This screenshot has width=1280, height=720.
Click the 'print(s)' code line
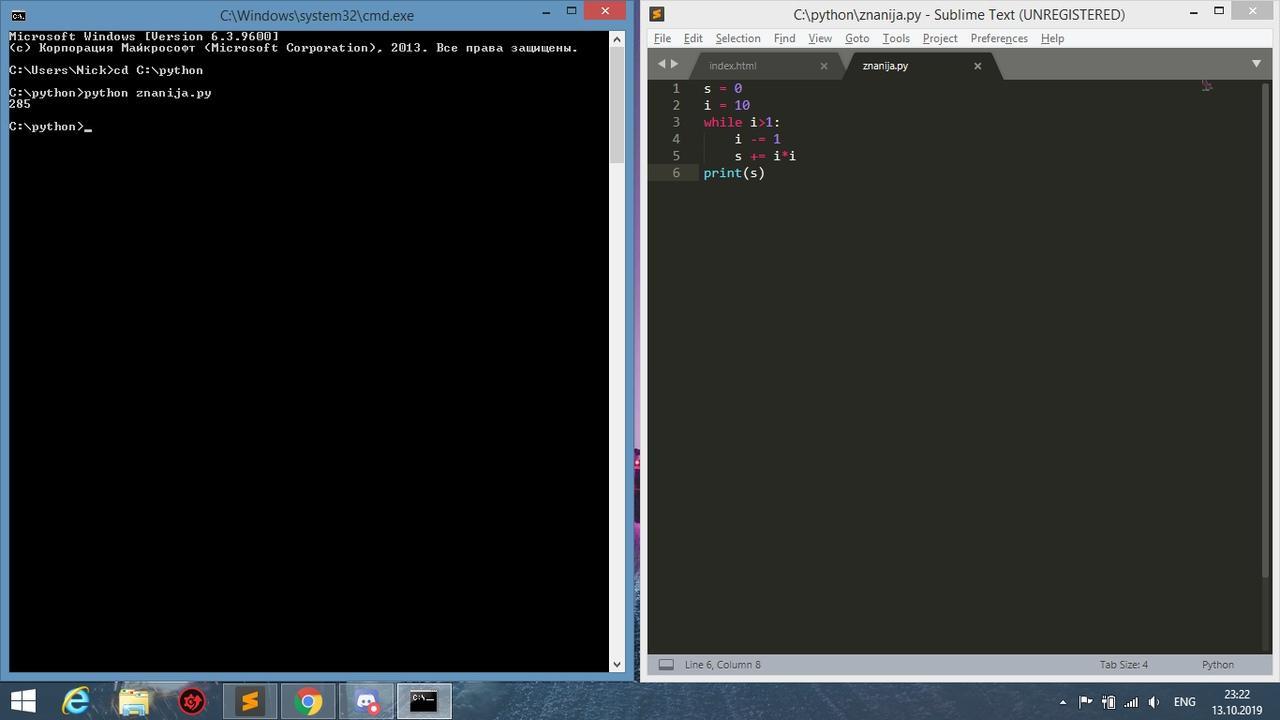pos(734,173)
